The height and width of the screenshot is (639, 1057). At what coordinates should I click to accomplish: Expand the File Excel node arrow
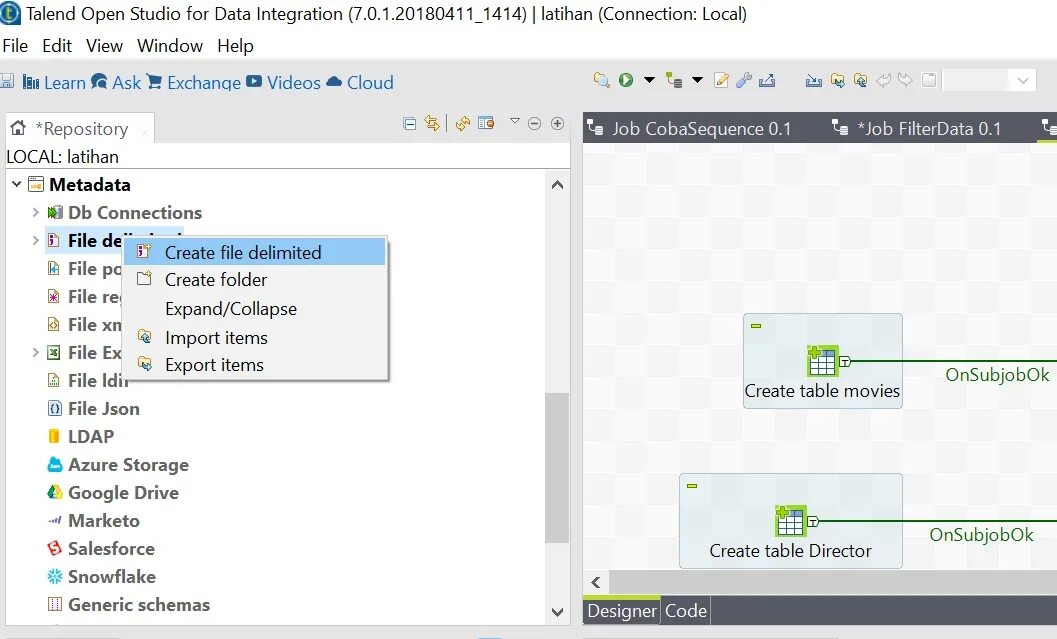35,353
